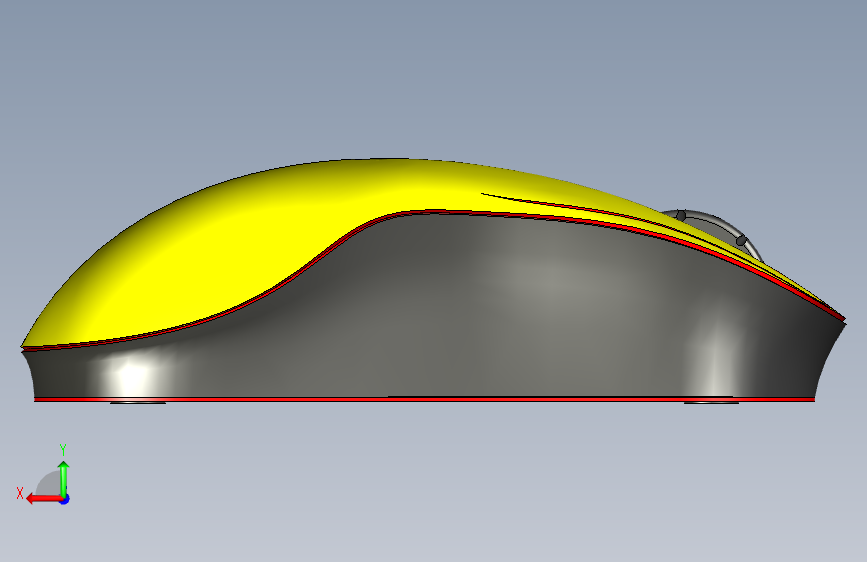The height and width of the screenshot is (562, 867).
Task: Click the green Y axis arrow of the triad
Action: click(x=64, y=479)
